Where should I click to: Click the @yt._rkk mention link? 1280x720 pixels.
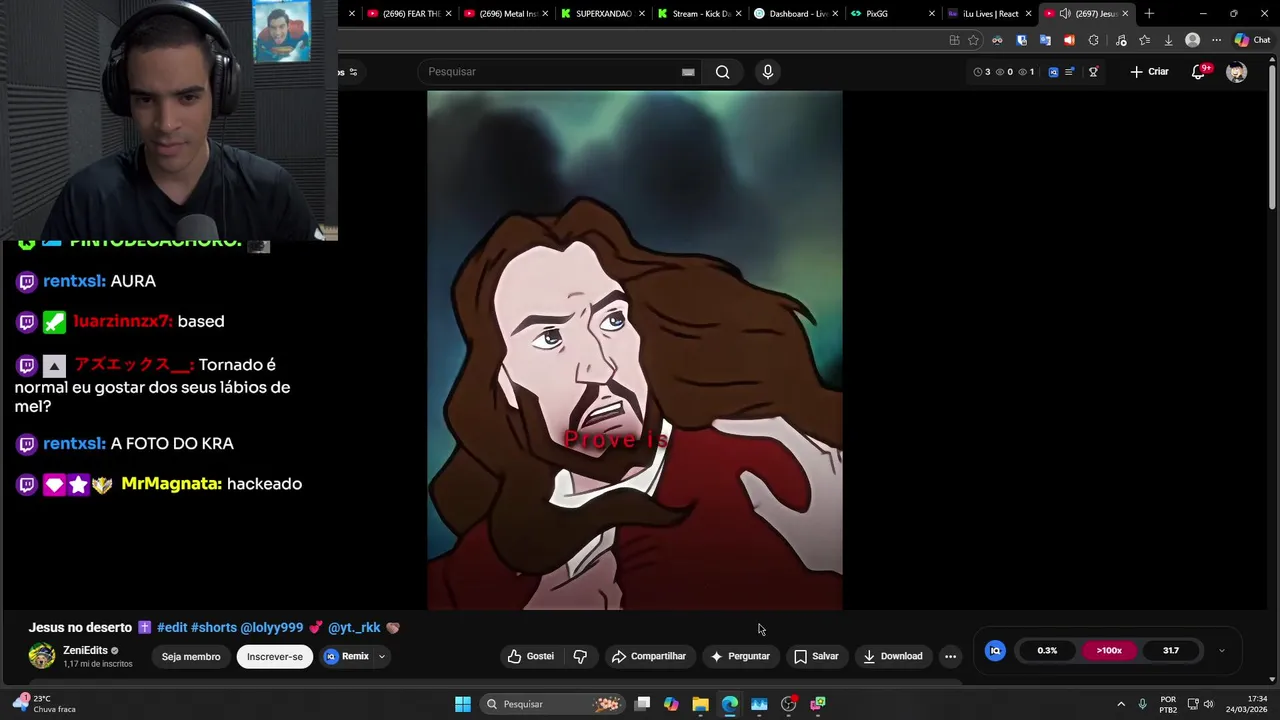coord(354,627)
